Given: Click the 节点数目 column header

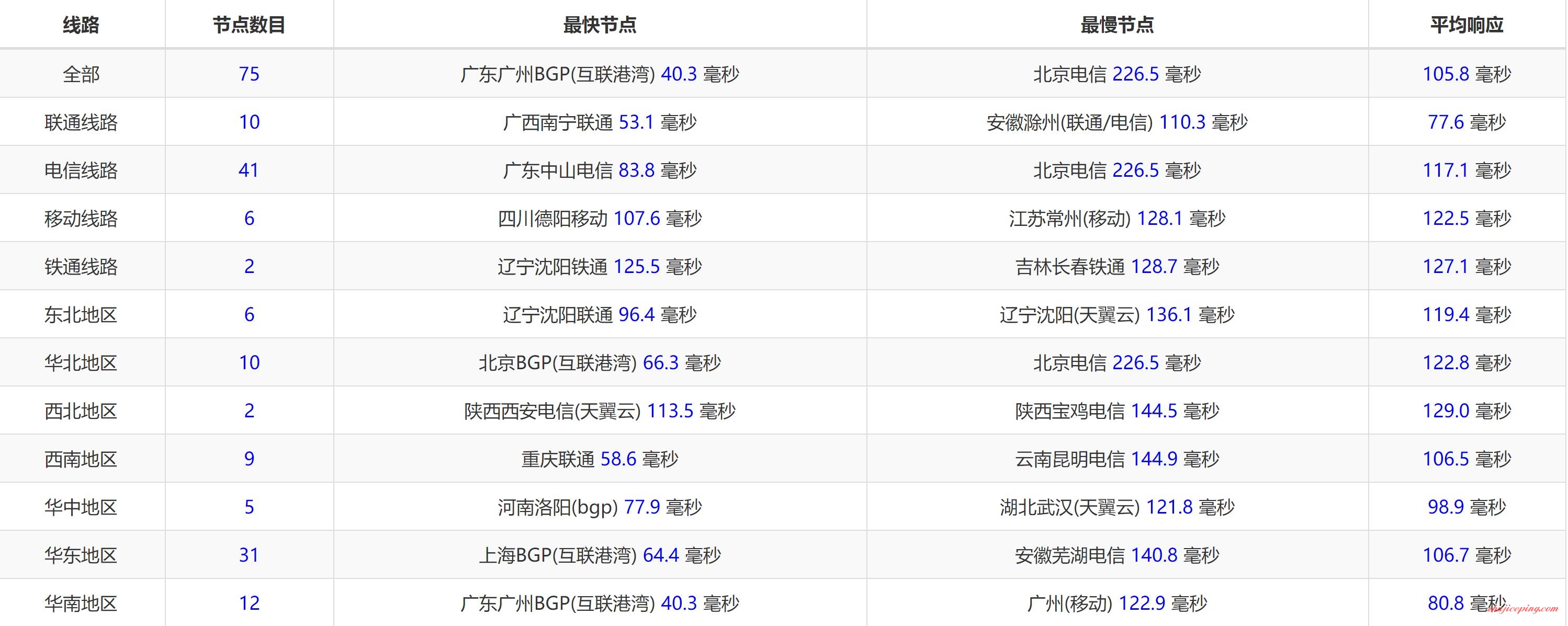Looking at the screenshot, I should coord(249,25).
